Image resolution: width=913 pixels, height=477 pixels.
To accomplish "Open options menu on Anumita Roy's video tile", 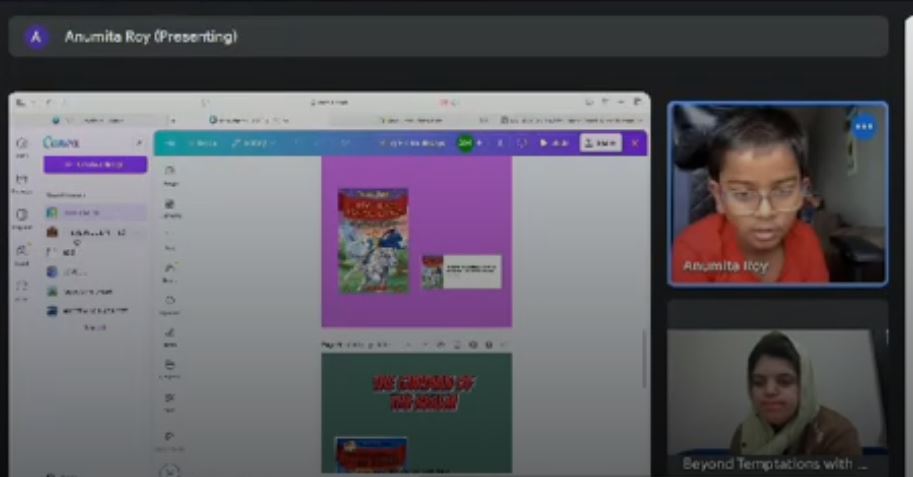I will click(864, 126).
